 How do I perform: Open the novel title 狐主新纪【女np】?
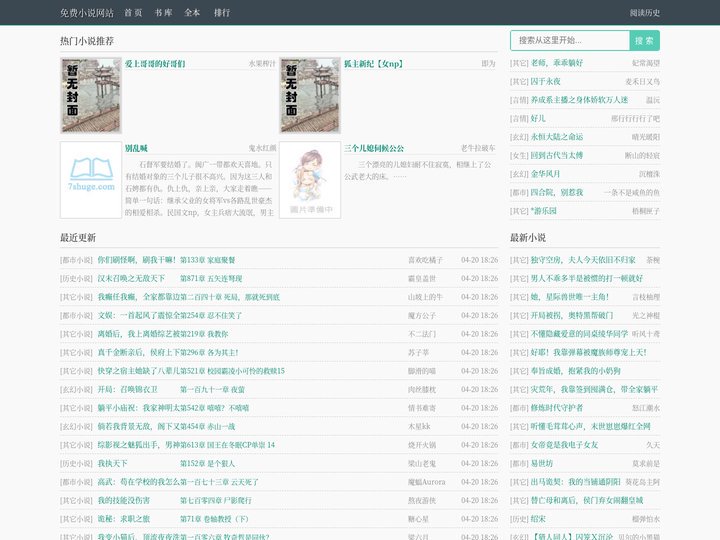tap(374, 64)
